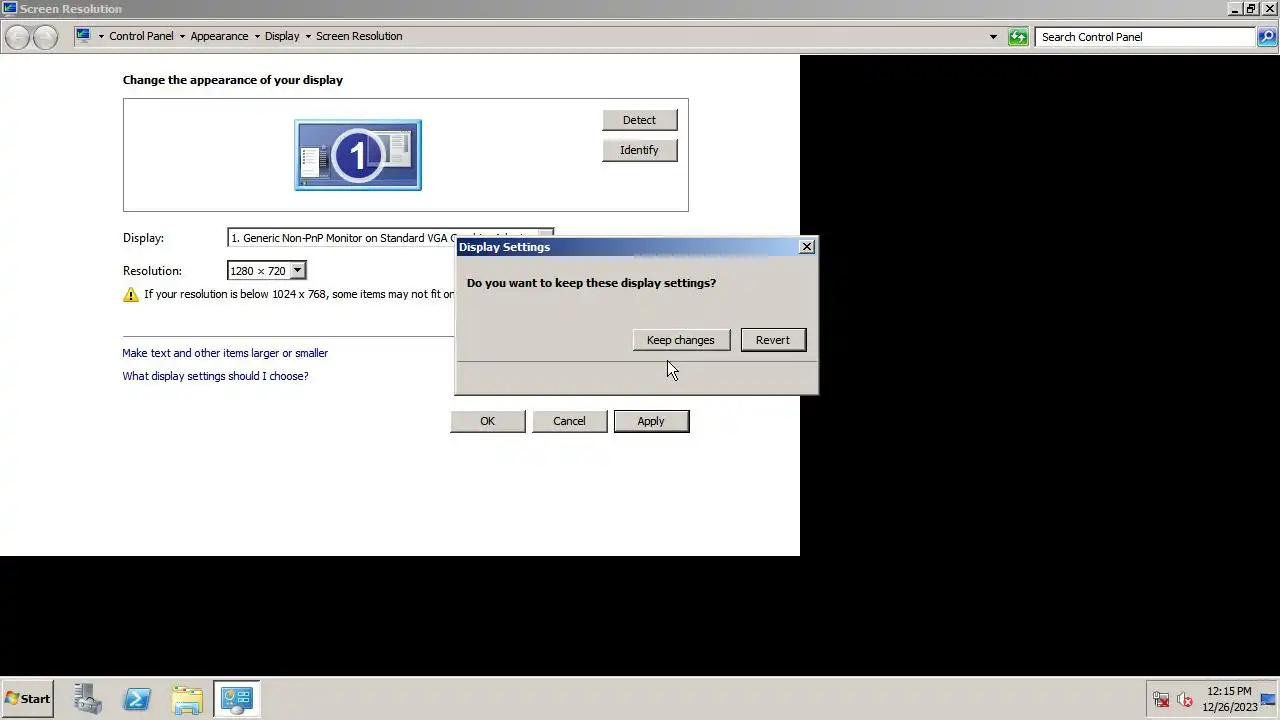Screen dimensions: 1280x720
Task: Click the dialog question about keeping settings
Action: (591, 283)
